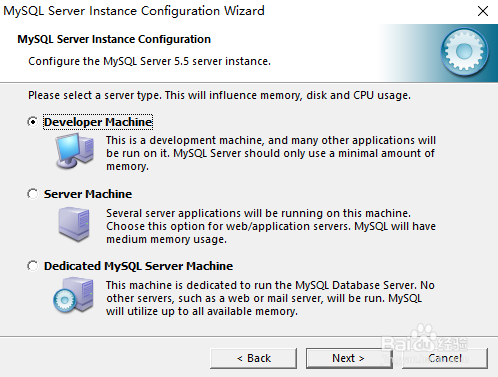This screenshot has height=377, width=498.
Task: Choose the Dedicated MySQL Server Machine radio
Action: tap(33, 266)
